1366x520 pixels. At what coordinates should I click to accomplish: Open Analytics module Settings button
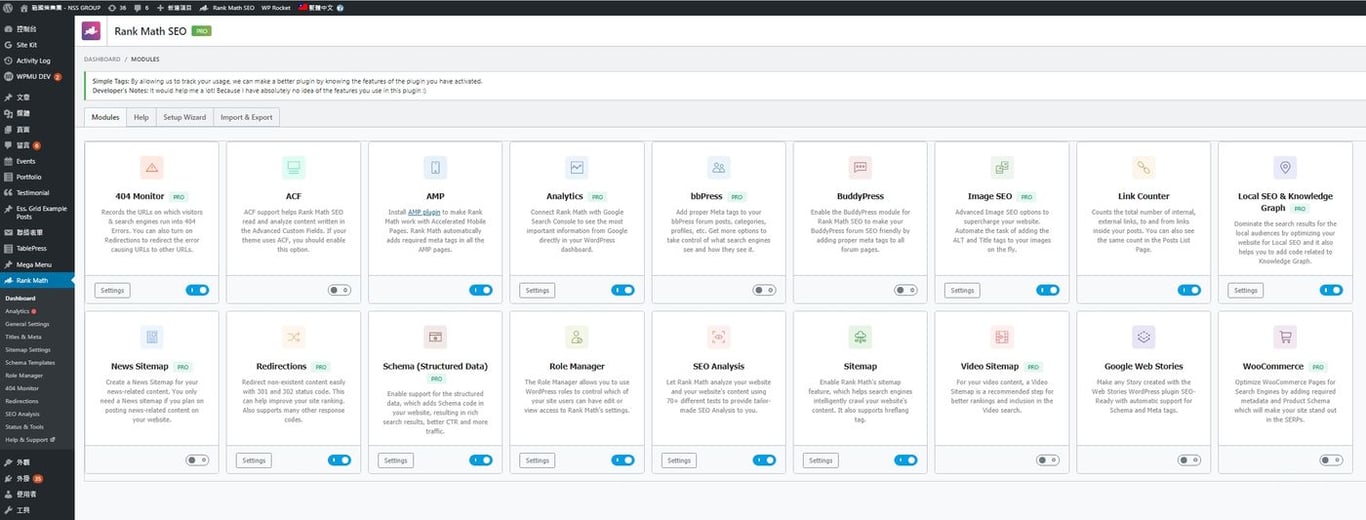tap(537, 290)
